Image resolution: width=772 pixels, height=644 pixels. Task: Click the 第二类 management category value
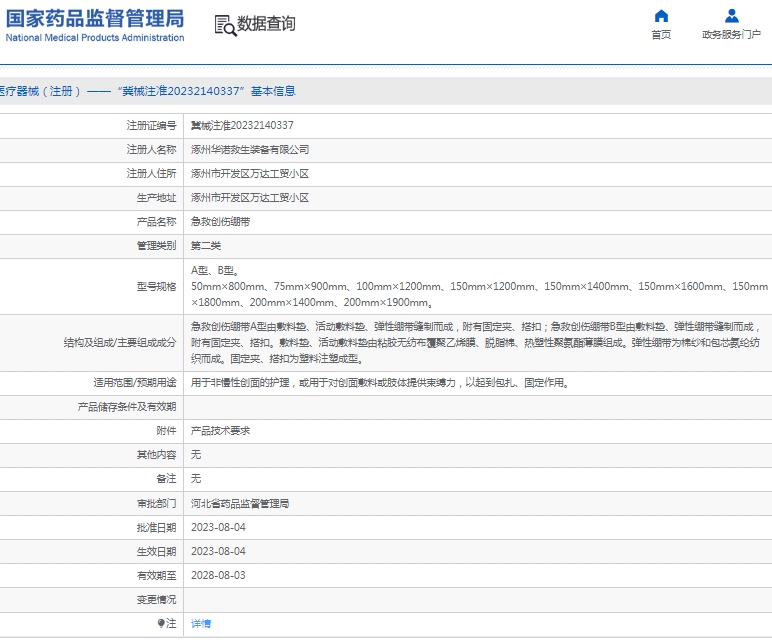pyautogui.click(x=206, y=246)
